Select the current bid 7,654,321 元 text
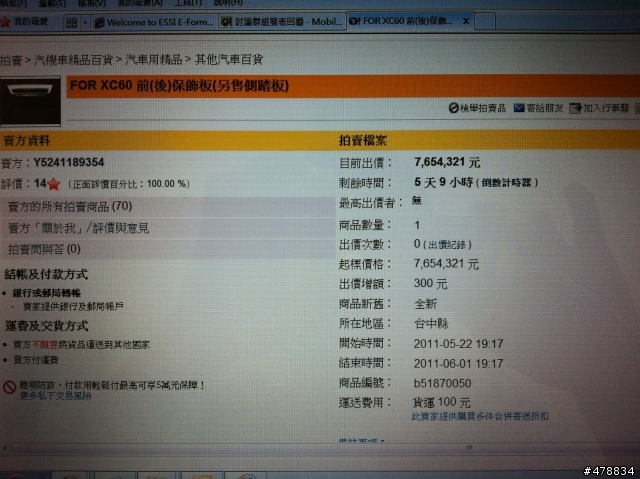 447,162
